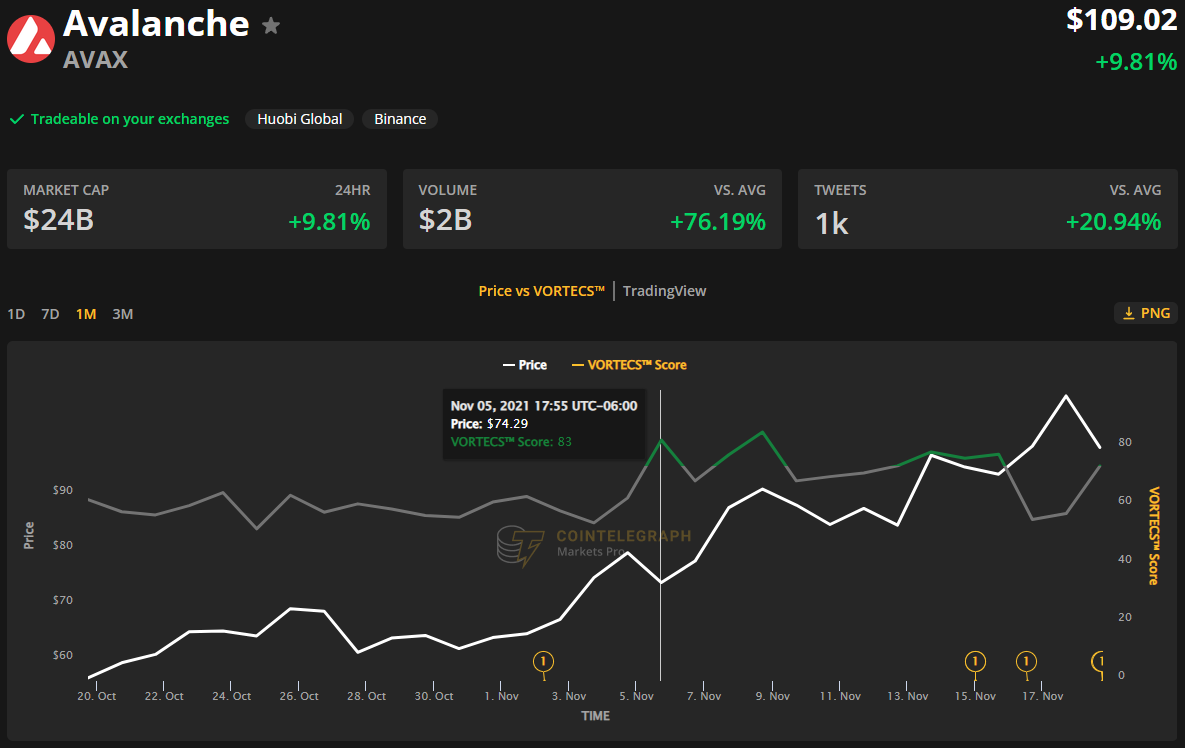Select the 1D time range
Screen dimensions: 1185x748
[16, 314]
